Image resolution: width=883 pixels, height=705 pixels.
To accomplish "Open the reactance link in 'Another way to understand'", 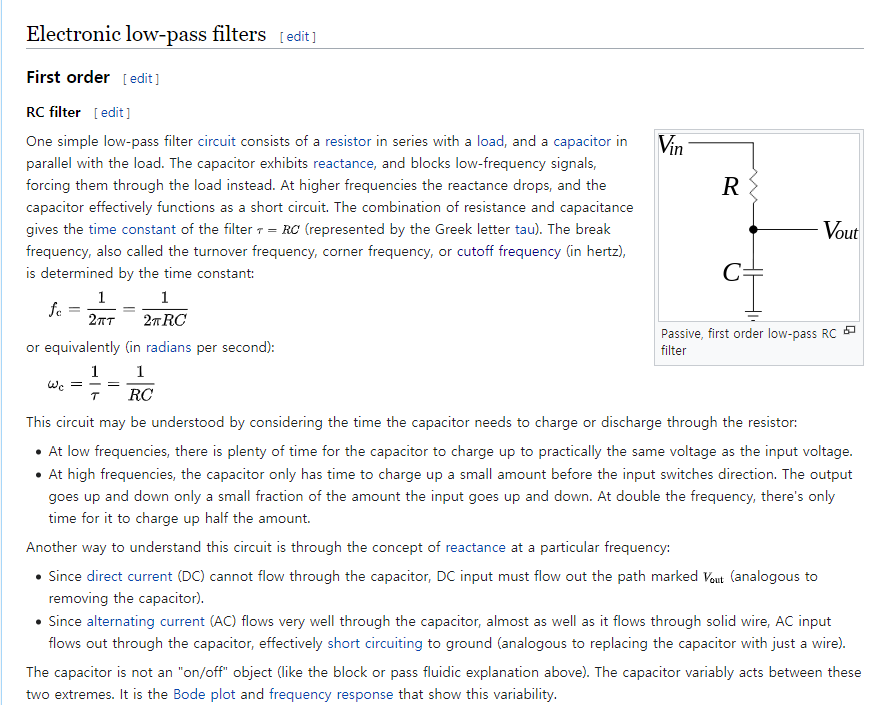I will tap(475, 547).
